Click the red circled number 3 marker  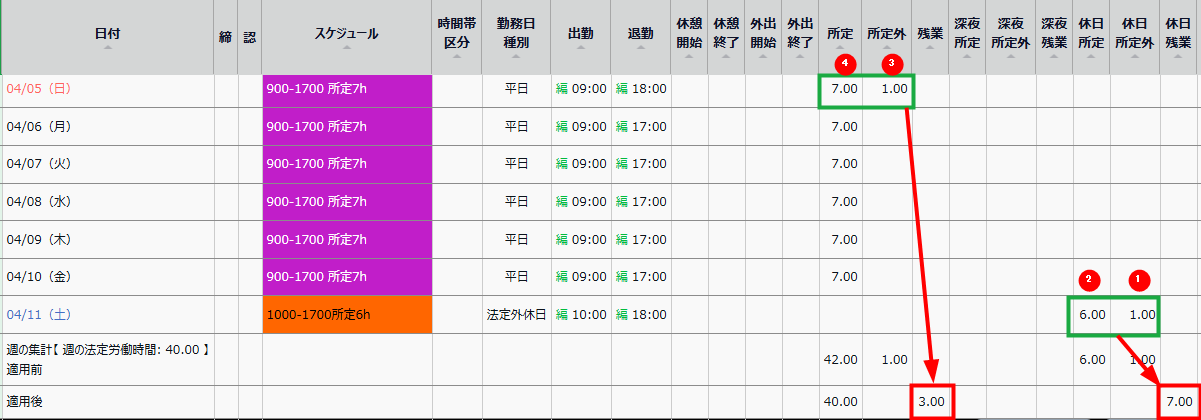pyautogui.click(x=893, y=62)
